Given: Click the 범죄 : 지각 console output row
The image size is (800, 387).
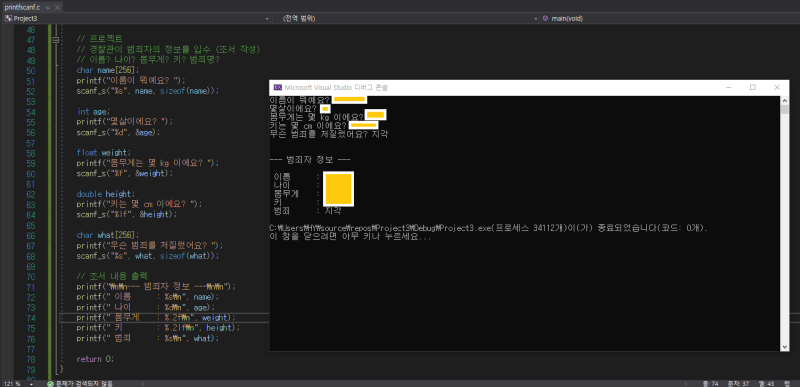Looking at the screenshot, I should (307, 210).
